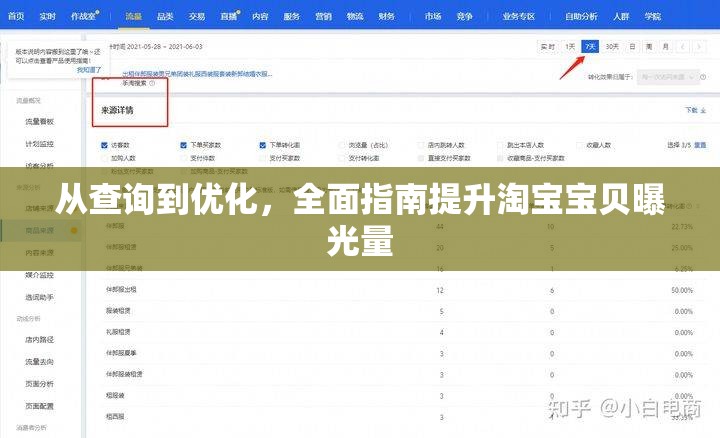Choose the 日 date granularity button
The height and width of the screenshot is (438, 720).
click(632, 47)
